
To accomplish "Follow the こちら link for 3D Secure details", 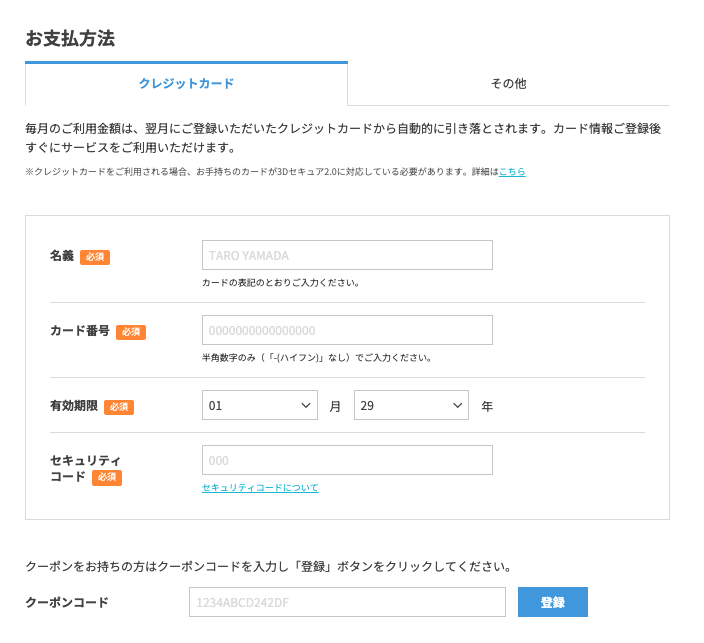I will 512,172.
